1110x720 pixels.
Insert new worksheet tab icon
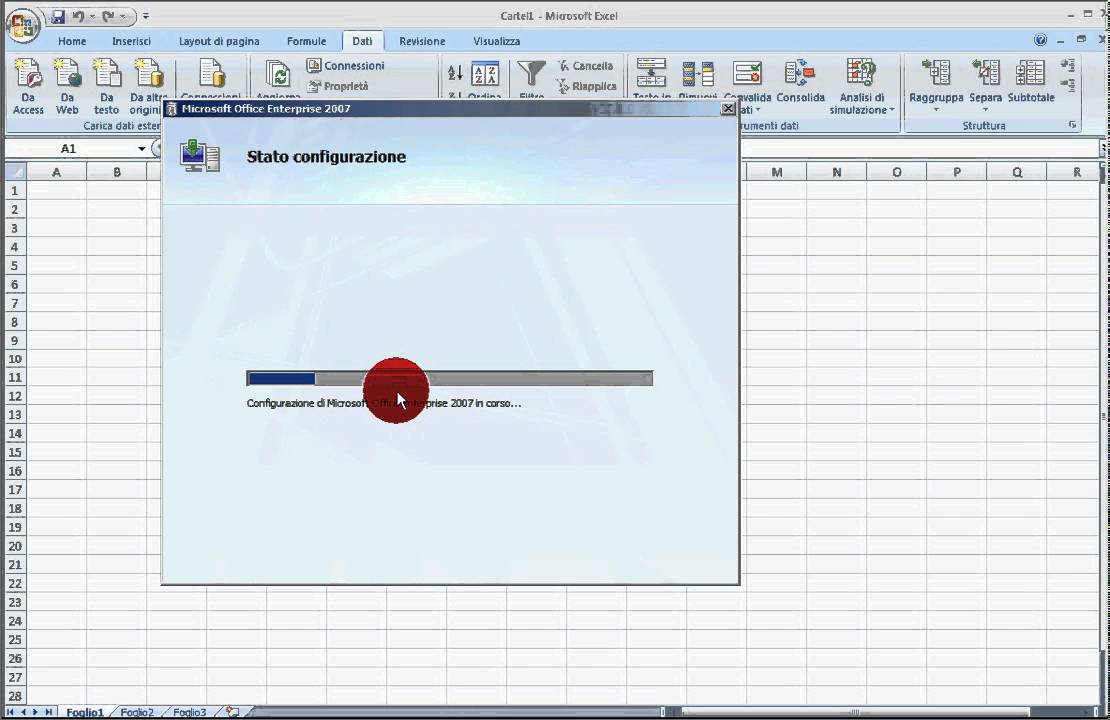click(233, 712)
